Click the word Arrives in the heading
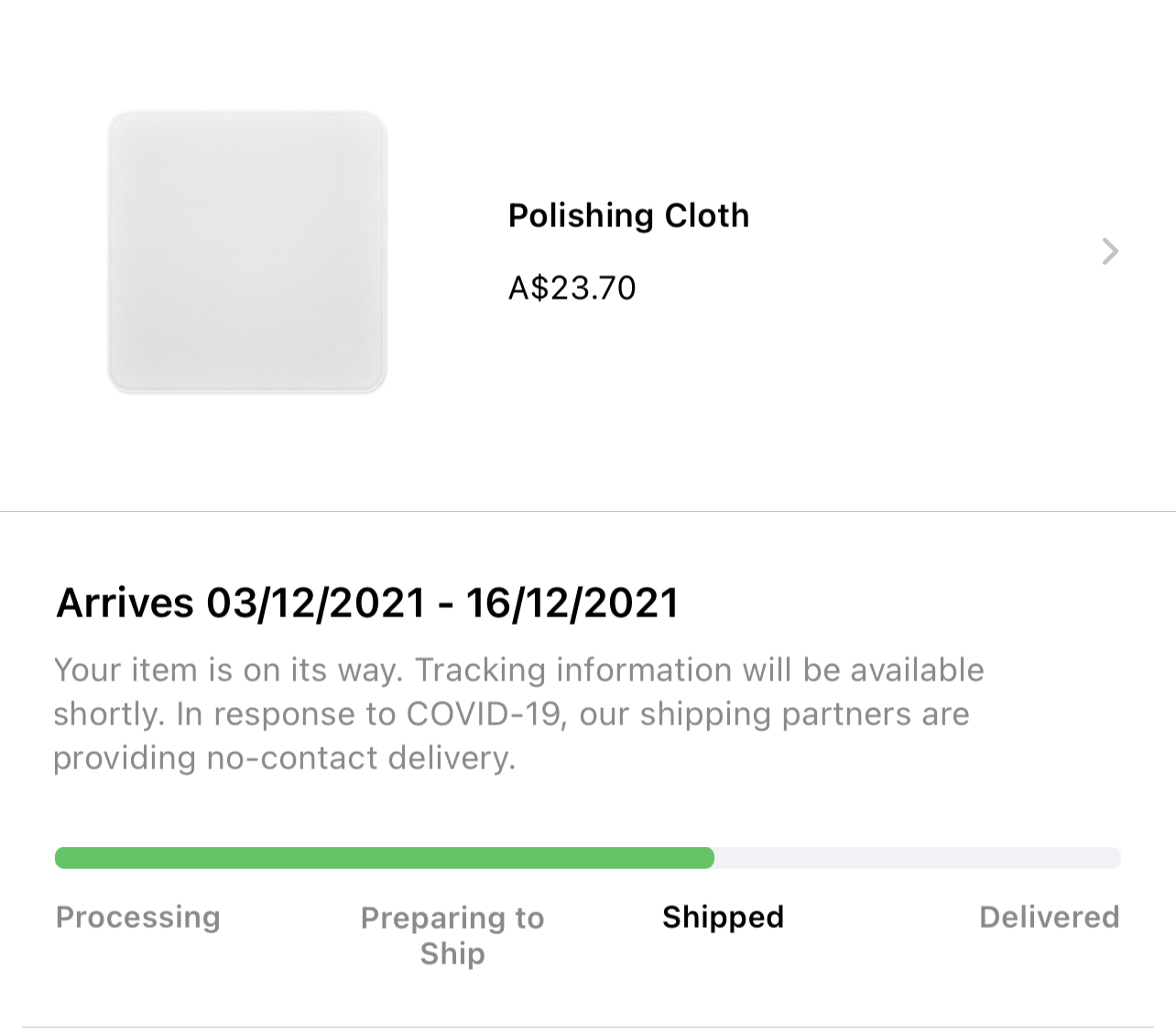The height and width of the screenshot is (1034, 1176). [x=125, y=603]
